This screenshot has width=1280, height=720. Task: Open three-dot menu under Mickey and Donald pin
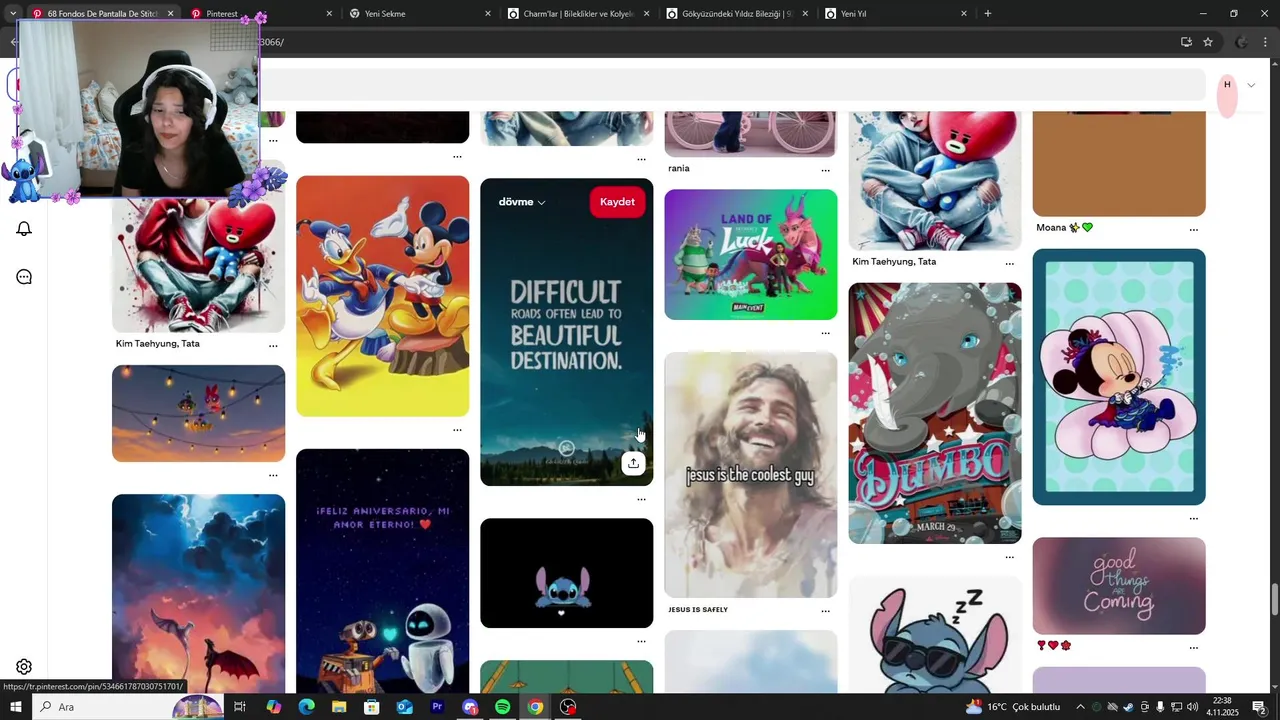[x=457, y=430]
